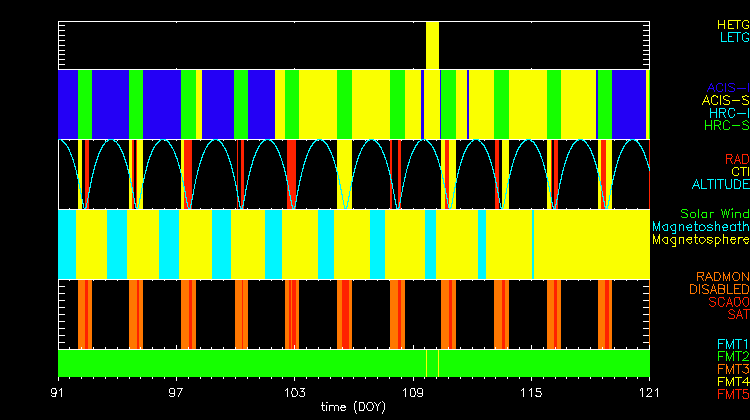
Task: Click the yellow HETG bar in top panel
Action: click(x=432, y=45)
